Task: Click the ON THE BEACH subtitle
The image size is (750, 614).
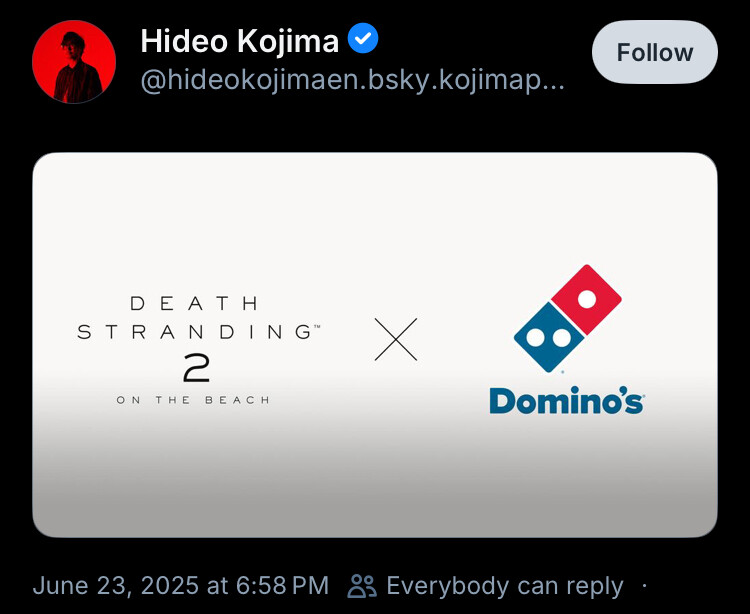Action: pos(193,400)
